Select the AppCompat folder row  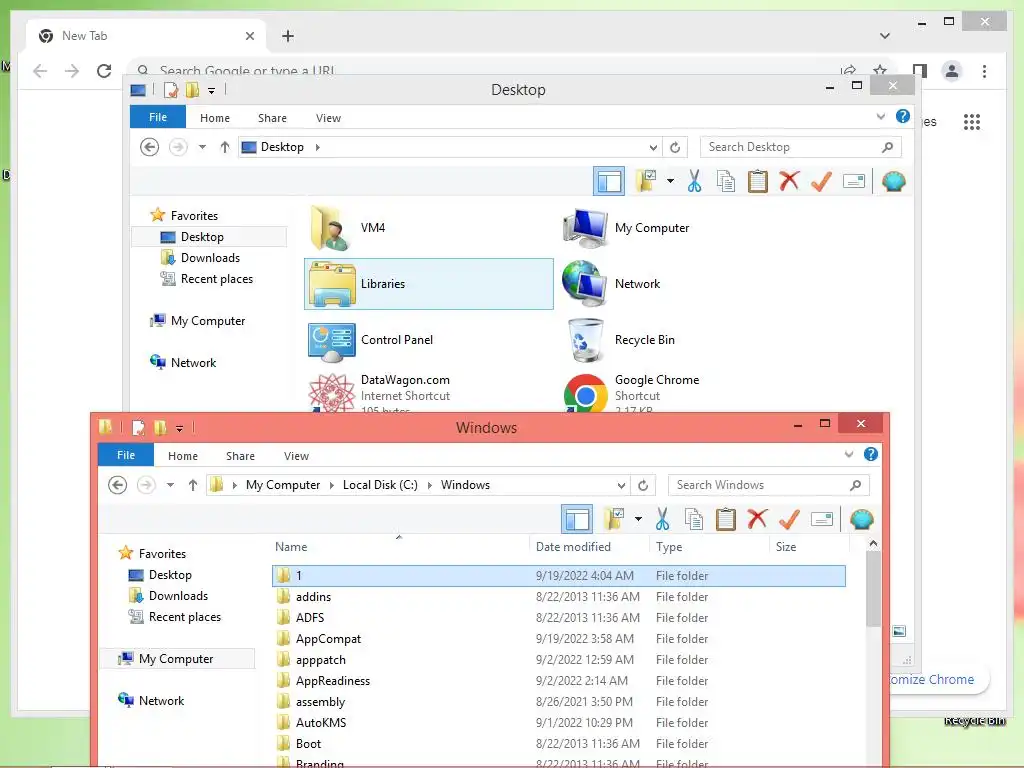click(x=558, y=639)
